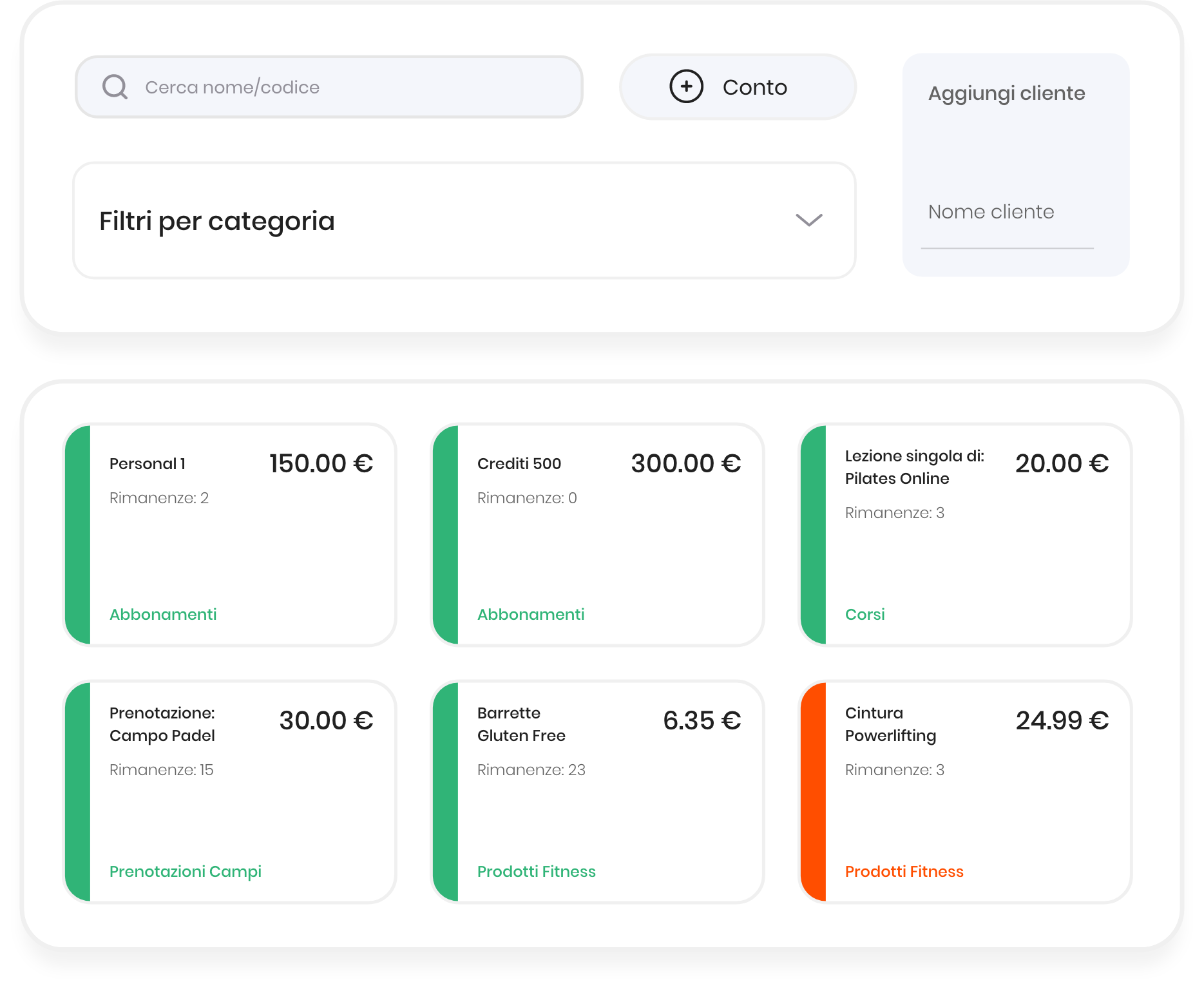1204x991 pixels.
Task: Click the Abbonamenti label under Crediti 500
Action: (531, 615)
